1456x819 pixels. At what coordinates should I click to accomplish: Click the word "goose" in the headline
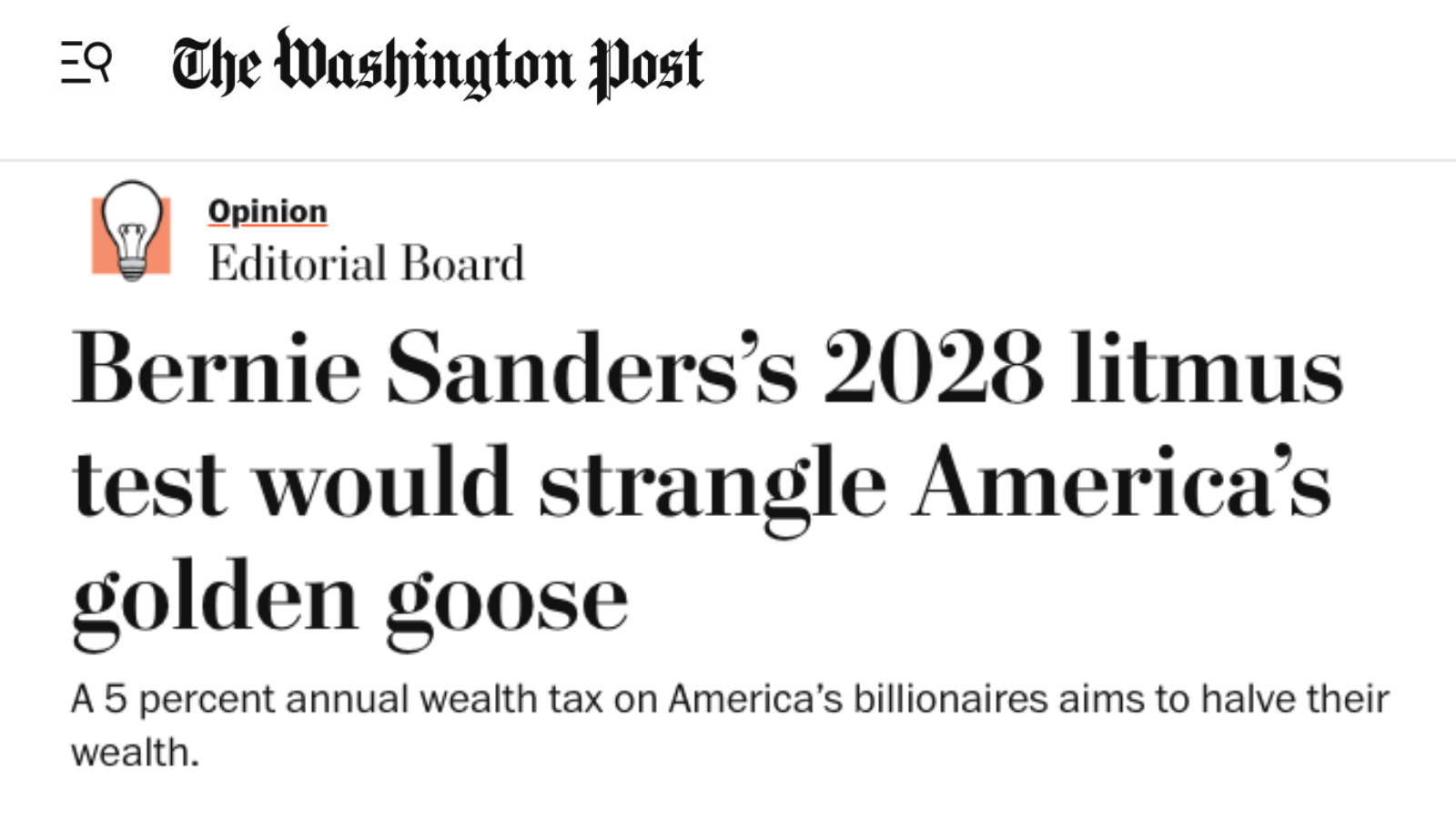click(x=506, y=602)
